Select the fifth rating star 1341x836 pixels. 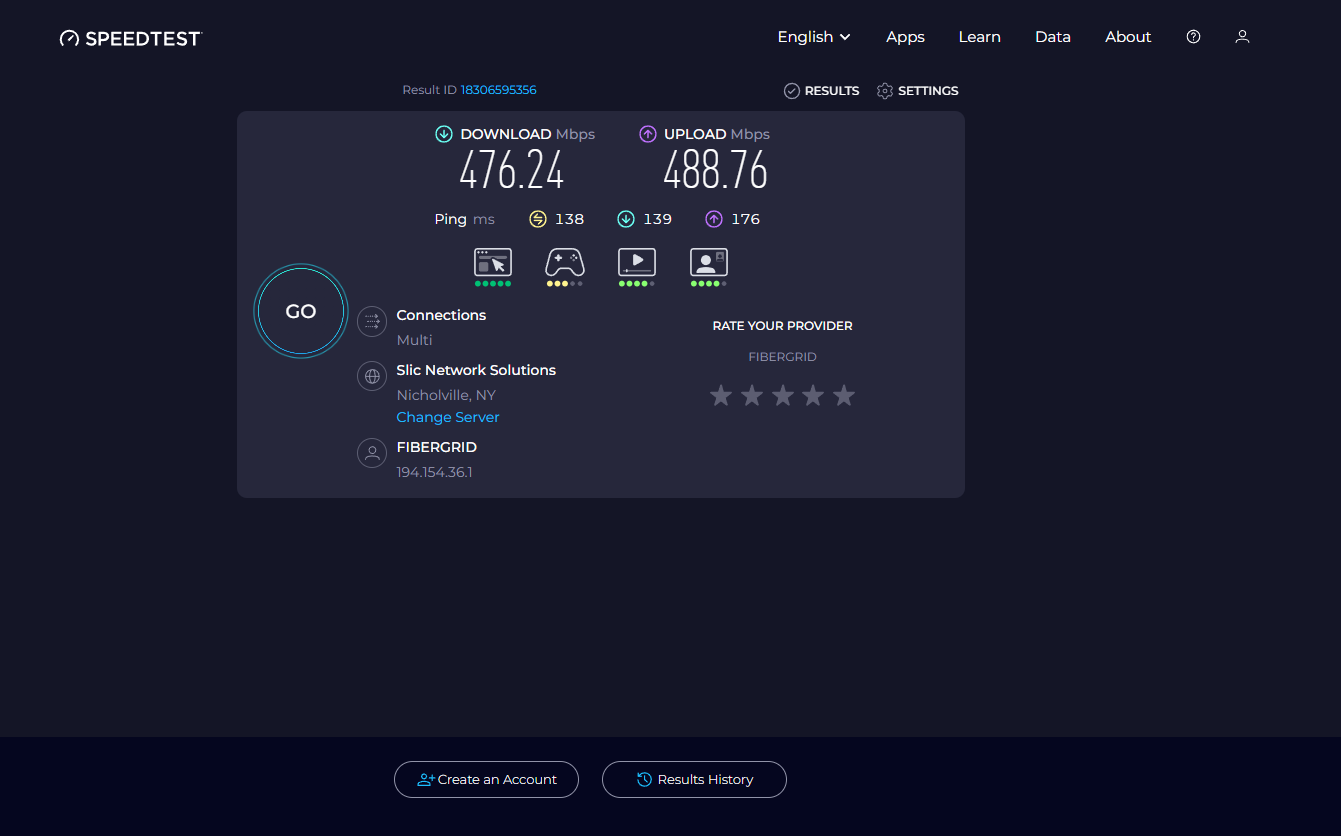[x=843, y=395]
